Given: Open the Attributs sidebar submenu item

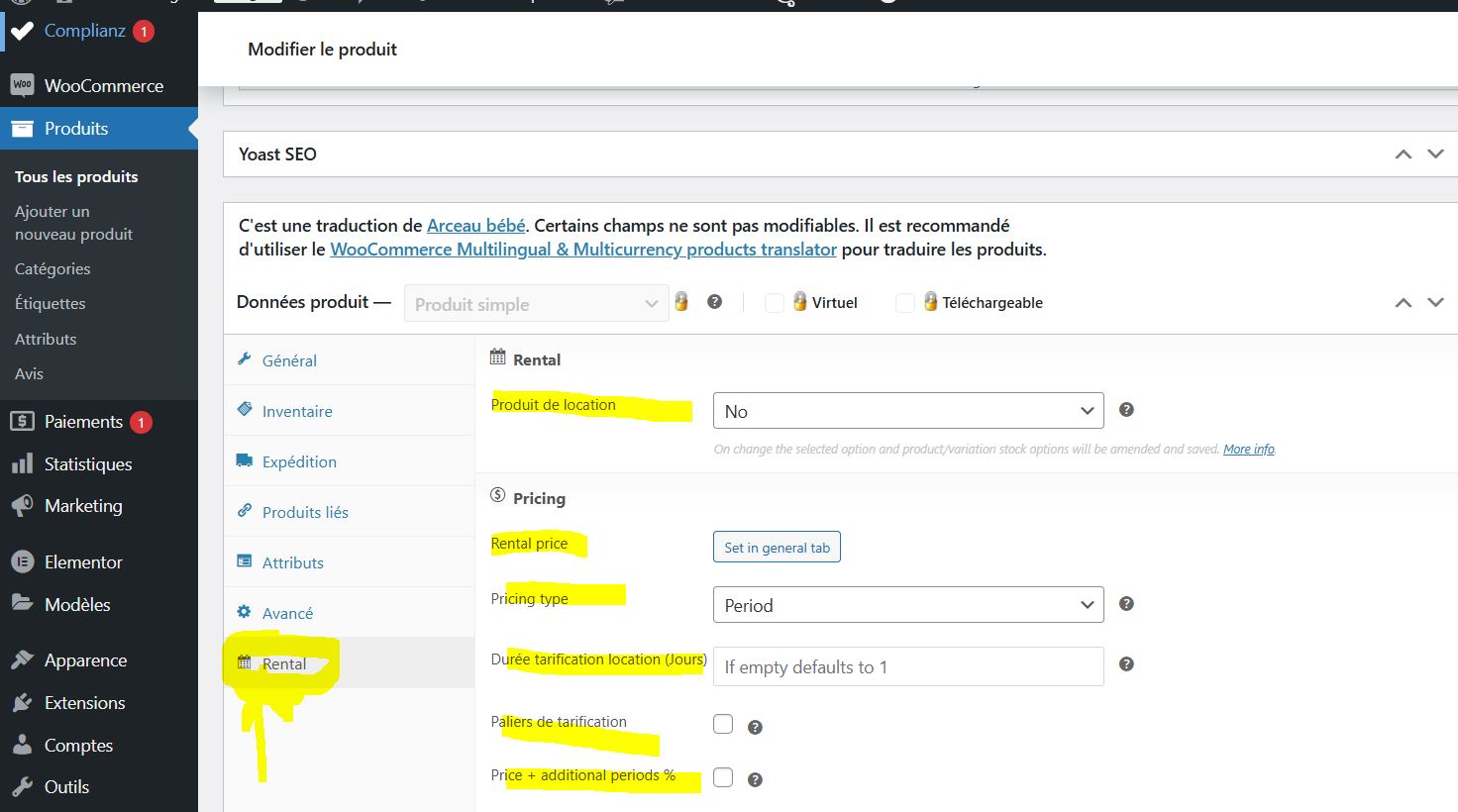Looking at the screenshot, I should (x=46, y=340).
